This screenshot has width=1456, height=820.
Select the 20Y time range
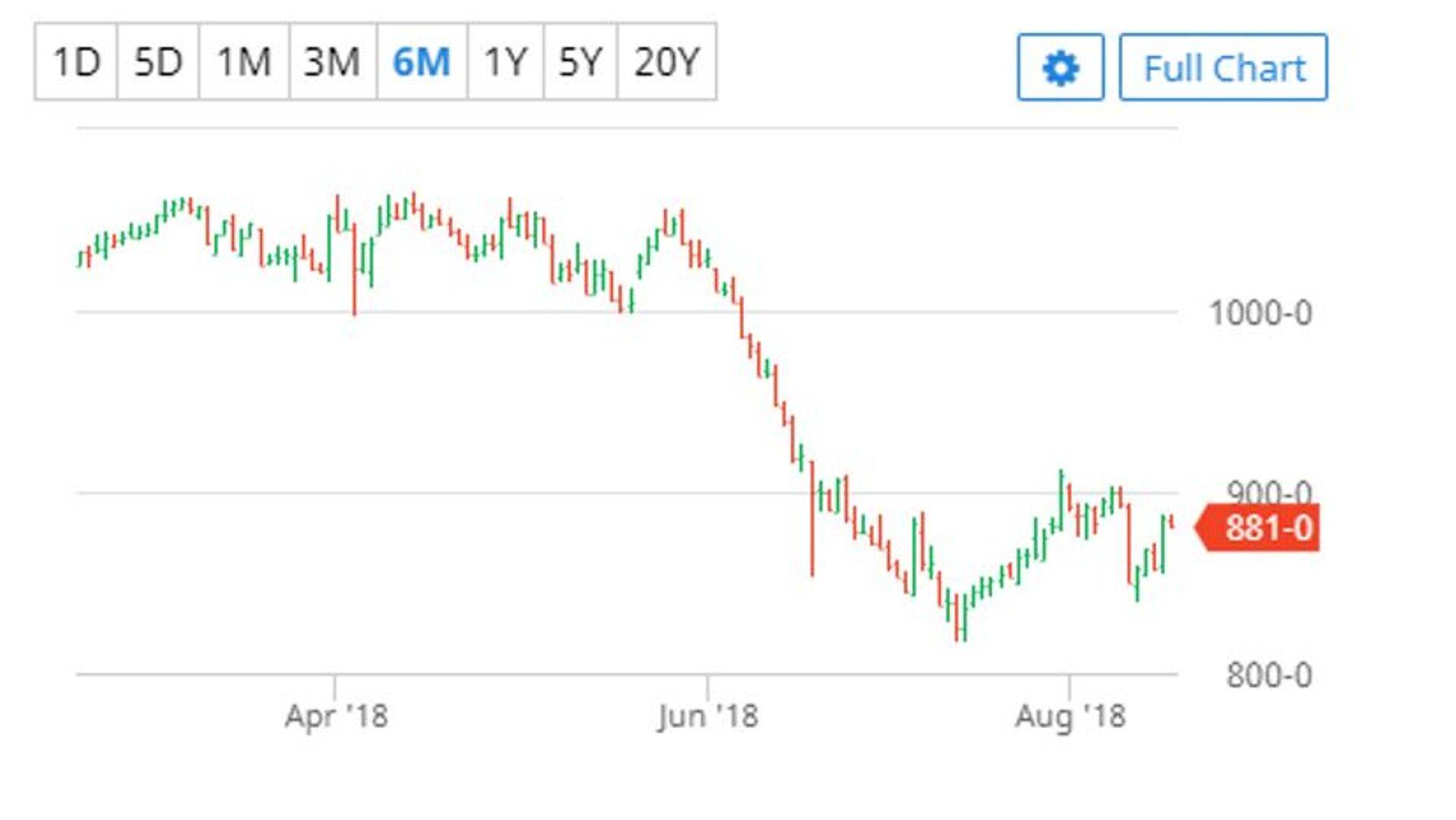point(667,61)
